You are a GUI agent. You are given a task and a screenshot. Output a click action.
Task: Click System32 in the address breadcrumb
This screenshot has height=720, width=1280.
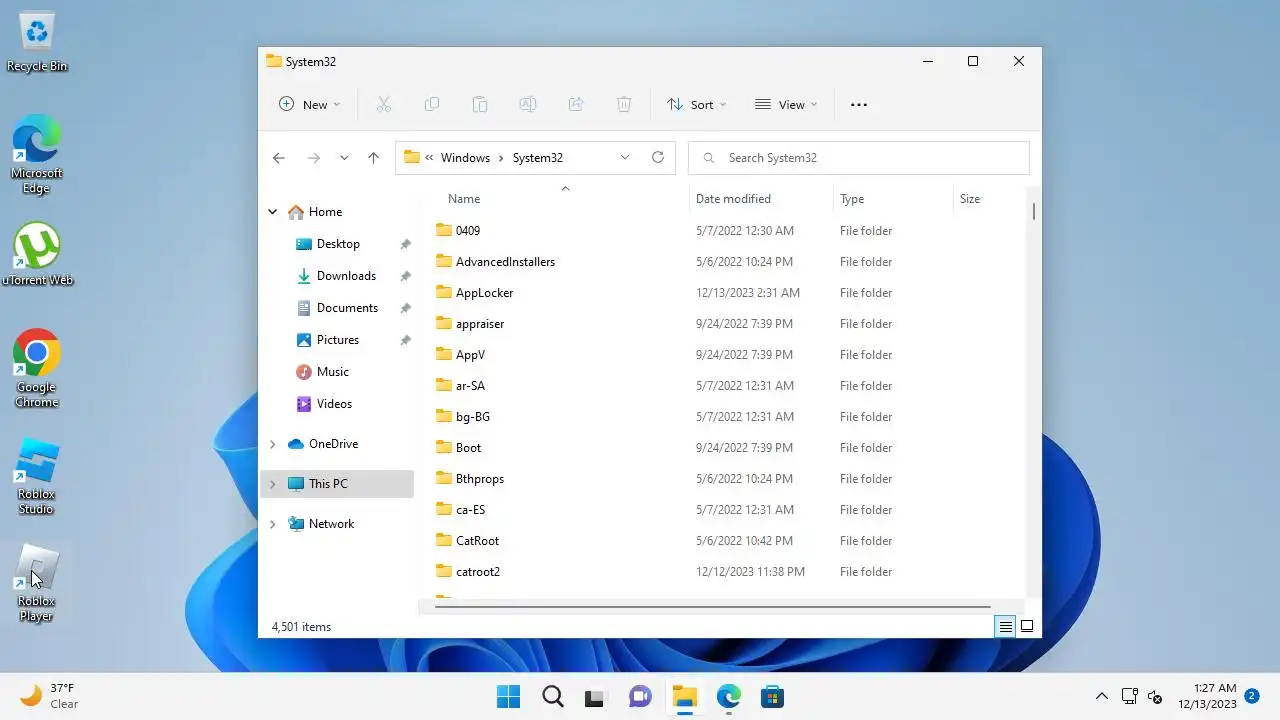538,158
